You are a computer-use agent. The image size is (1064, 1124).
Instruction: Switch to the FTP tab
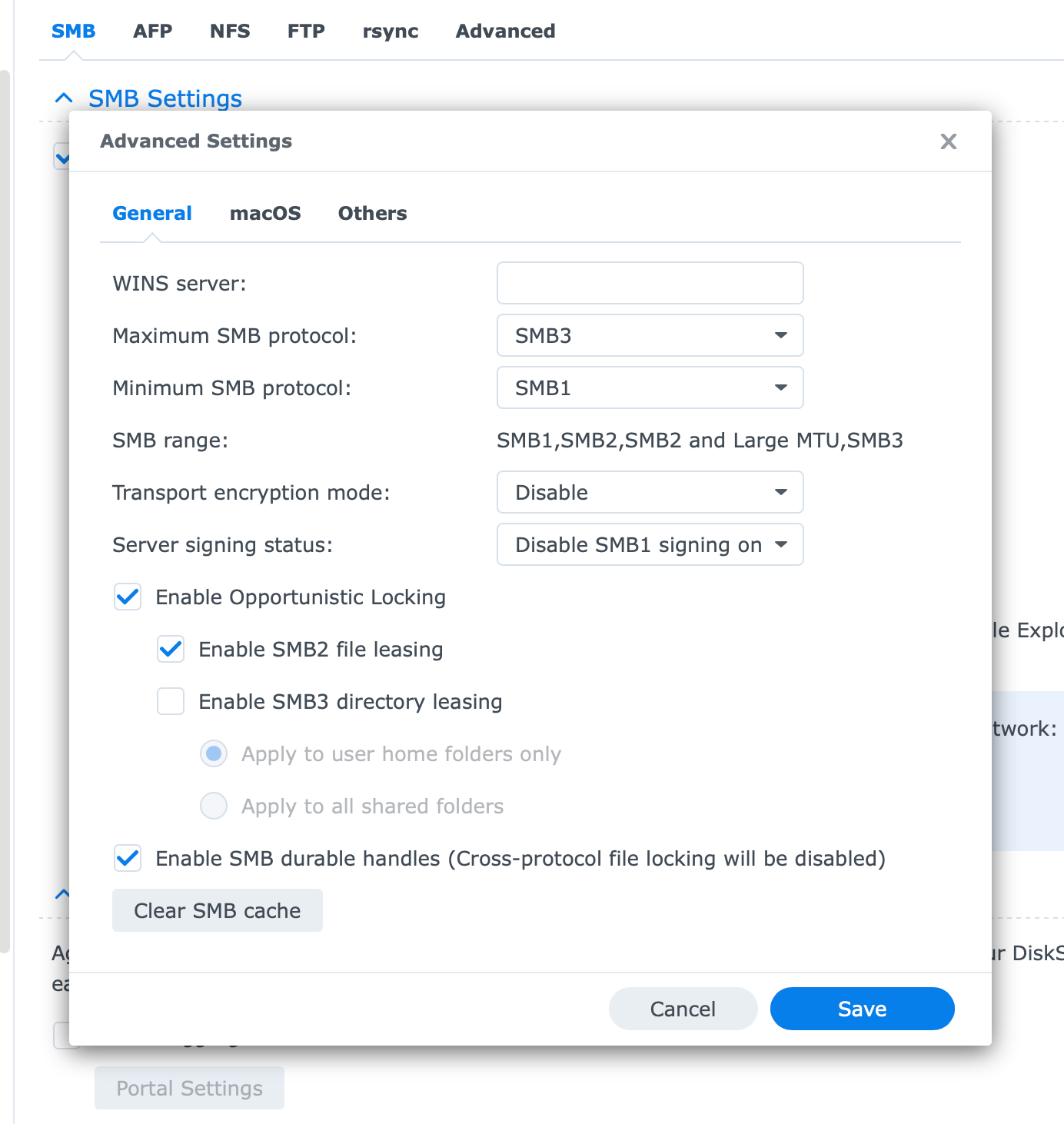pyautogui.click(x=305, y=32)
